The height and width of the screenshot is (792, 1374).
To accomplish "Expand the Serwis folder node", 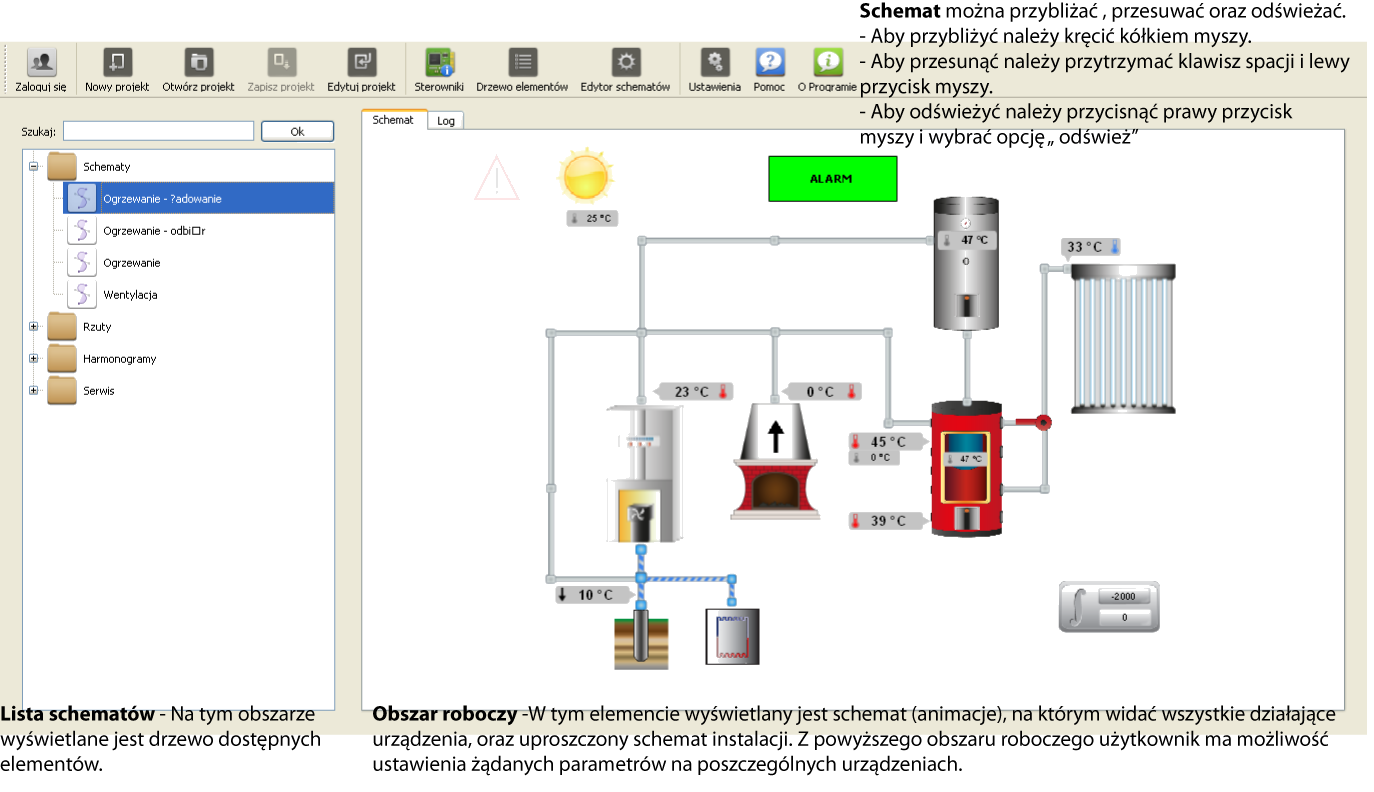I will (x=34, y=391).
